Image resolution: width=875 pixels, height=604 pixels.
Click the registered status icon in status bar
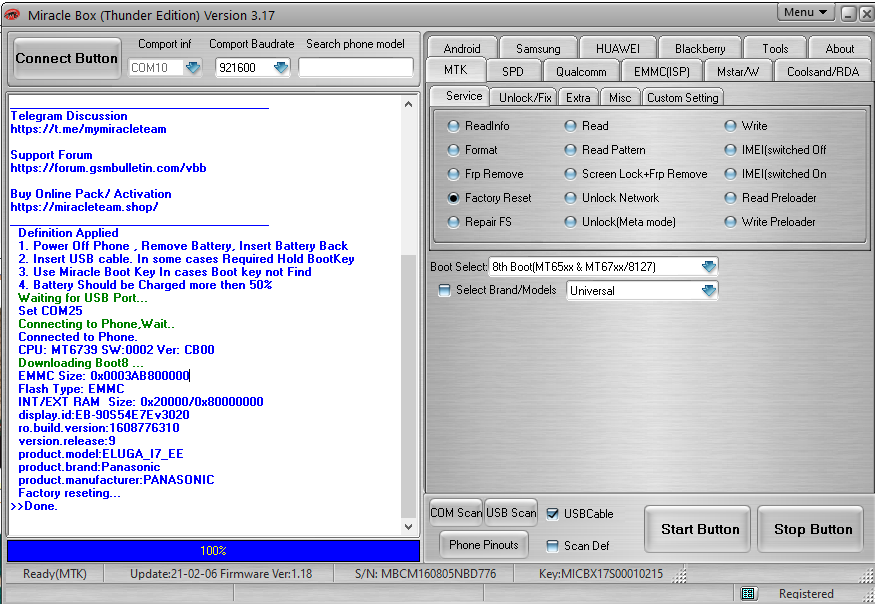(748, 593)
